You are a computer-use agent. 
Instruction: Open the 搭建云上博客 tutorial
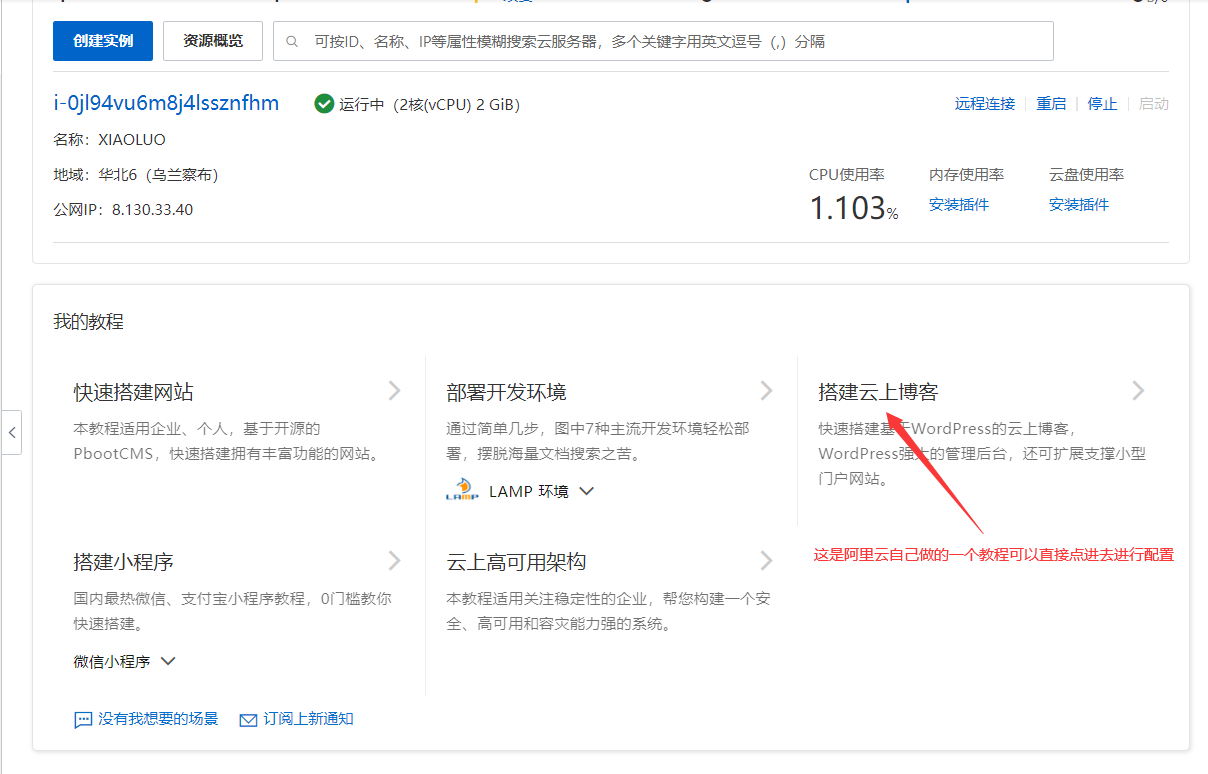[878, 392]
